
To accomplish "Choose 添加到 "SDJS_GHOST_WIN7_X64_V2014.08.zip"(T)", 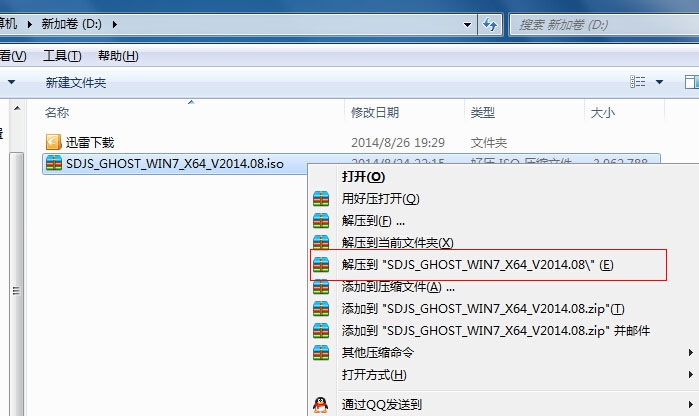I will 483,309.
